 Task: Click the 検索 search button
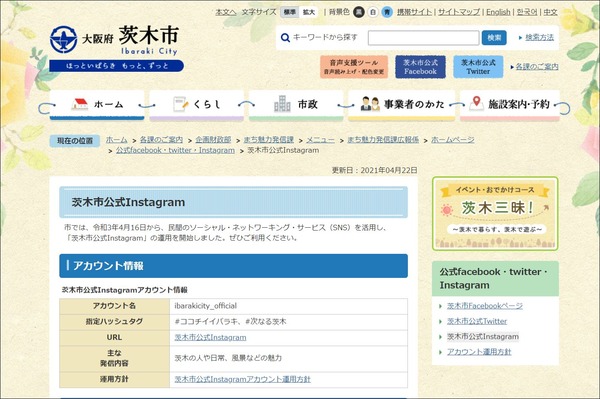click(494, 37)
